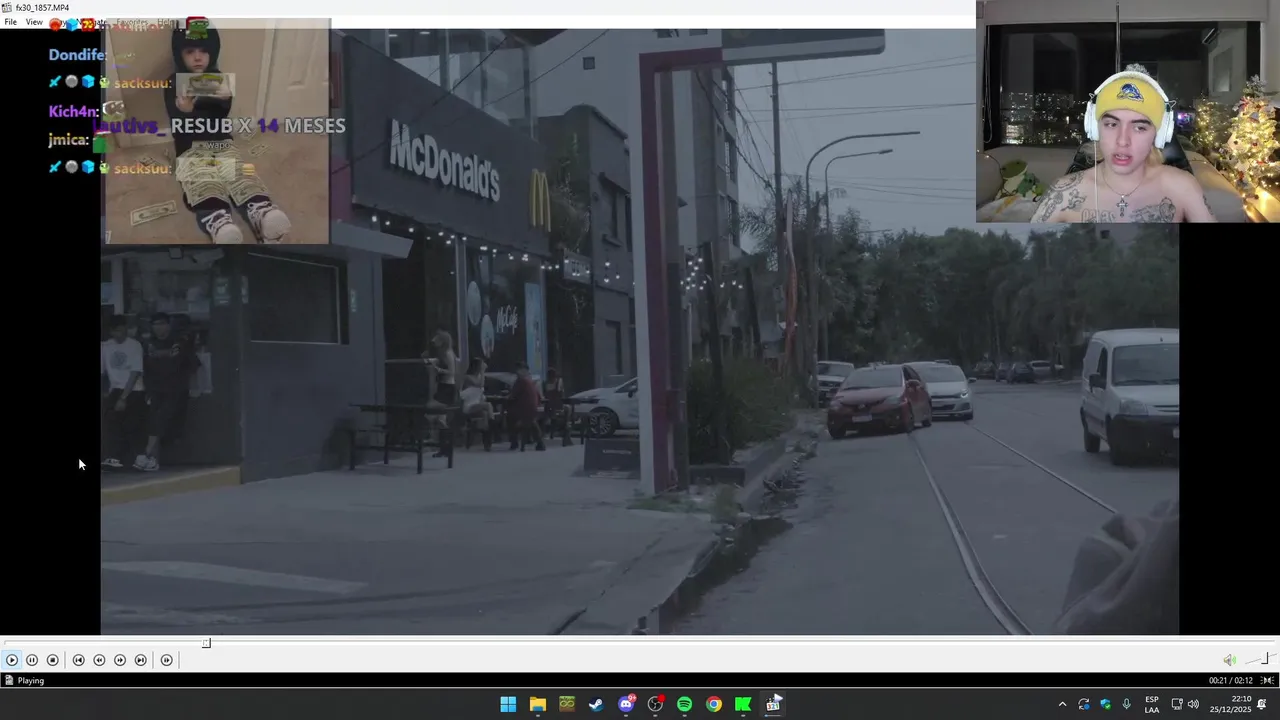Click the Play button in player controls
This screenshot has width=1280, height=720.
coord(12,660)
